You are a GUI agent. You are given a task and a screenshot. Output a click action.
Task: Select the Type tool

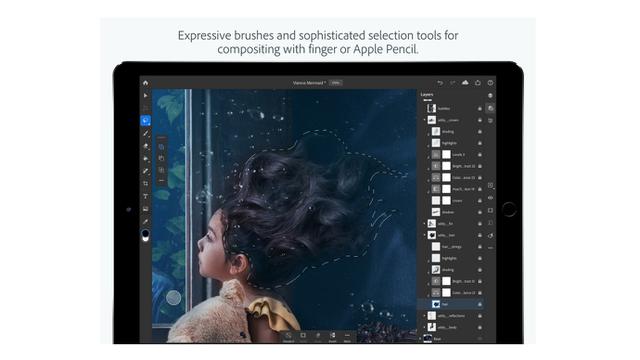click(146, 196)
